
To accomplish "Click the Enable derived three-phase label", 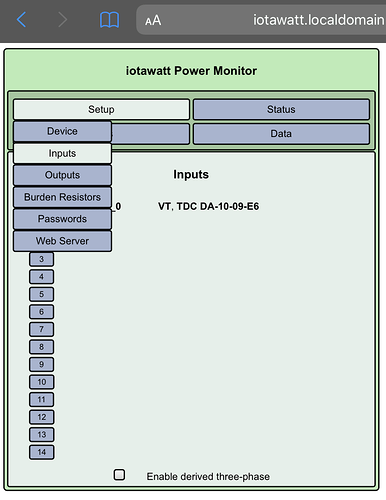I will tap(208, 477).
